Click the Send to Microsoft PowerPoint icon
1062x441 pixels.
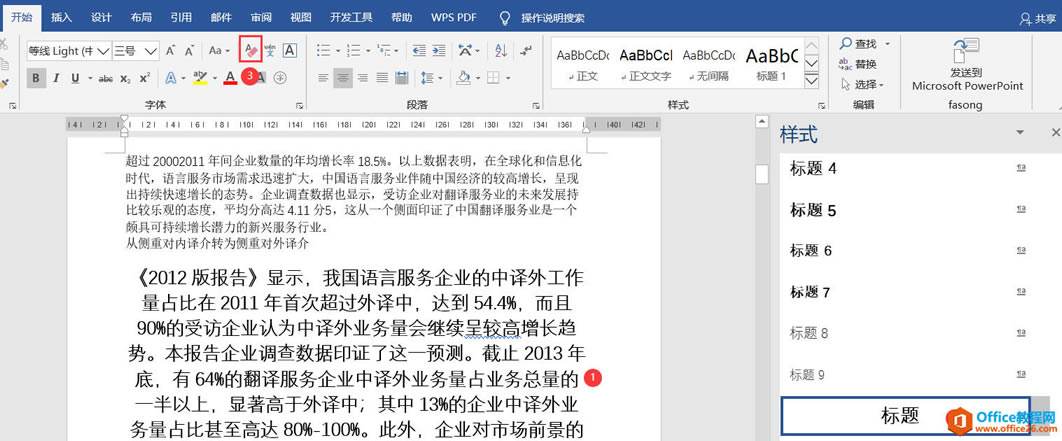tap(967, 51)
